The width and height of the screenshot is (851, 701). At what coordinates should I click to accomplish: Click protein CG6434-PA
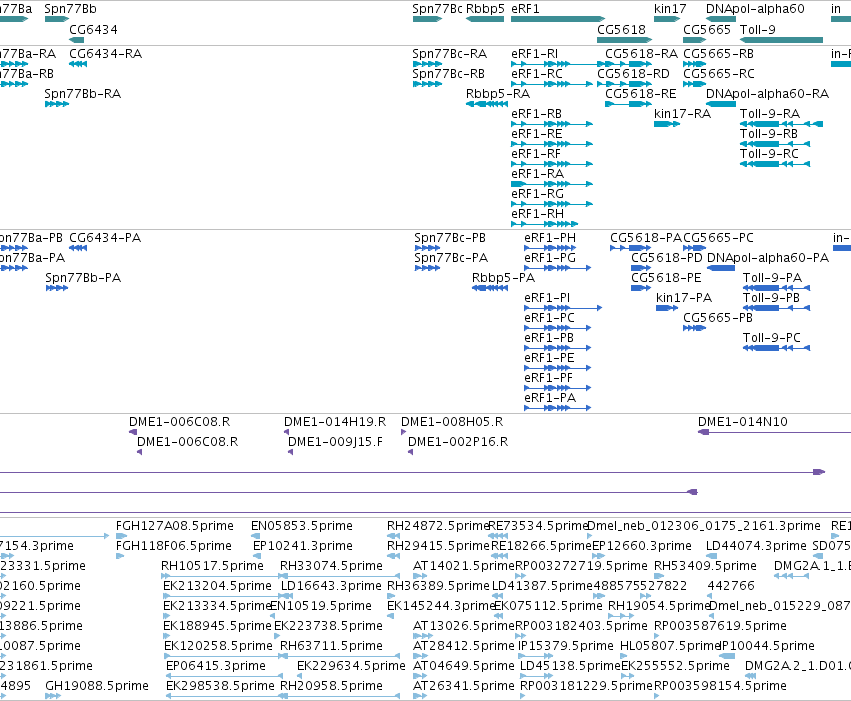pos(105,238)
